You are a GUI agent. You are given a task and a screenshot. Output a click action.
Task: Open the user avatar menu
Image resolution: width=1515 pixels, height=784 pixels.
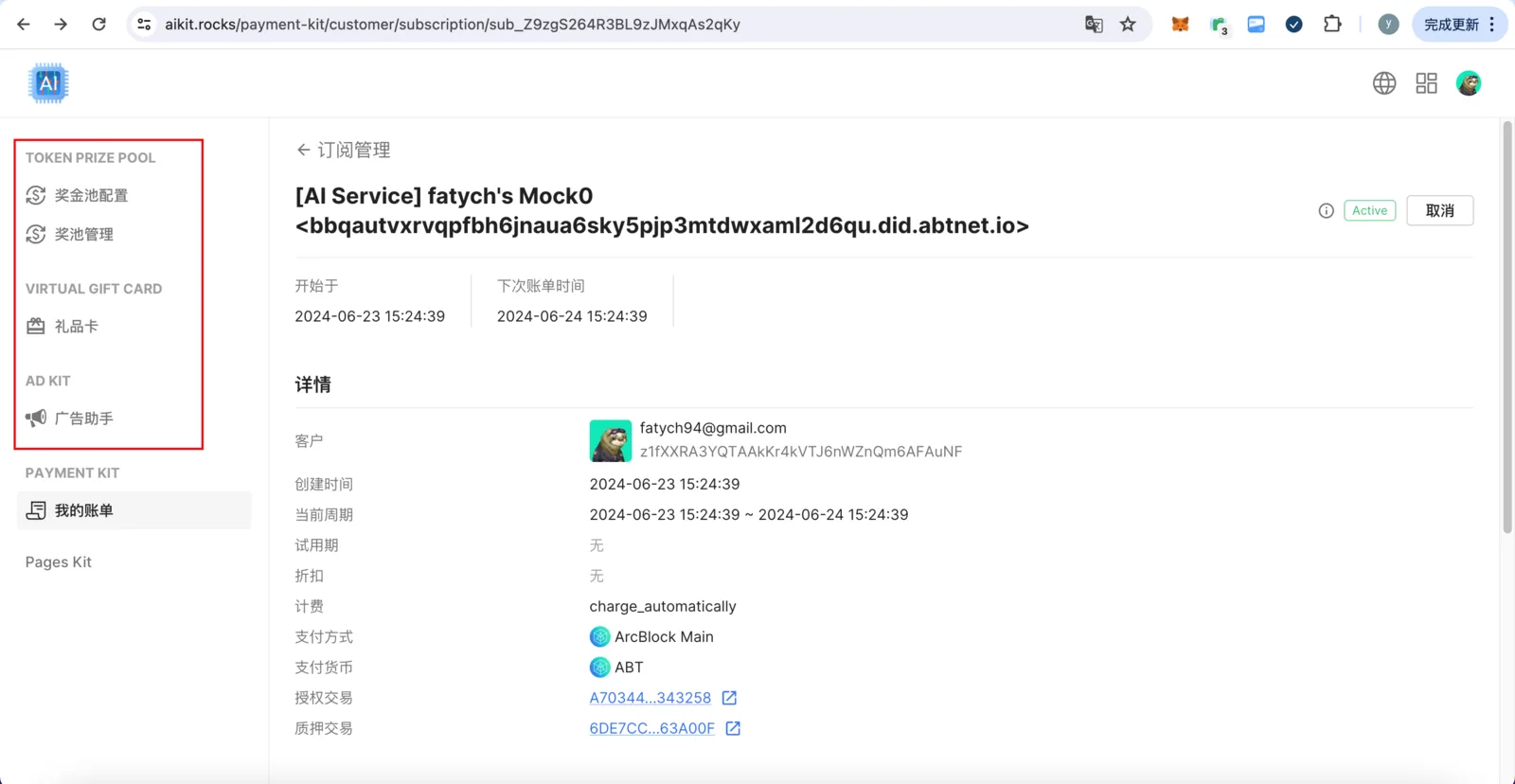(x=1469, y=83)
